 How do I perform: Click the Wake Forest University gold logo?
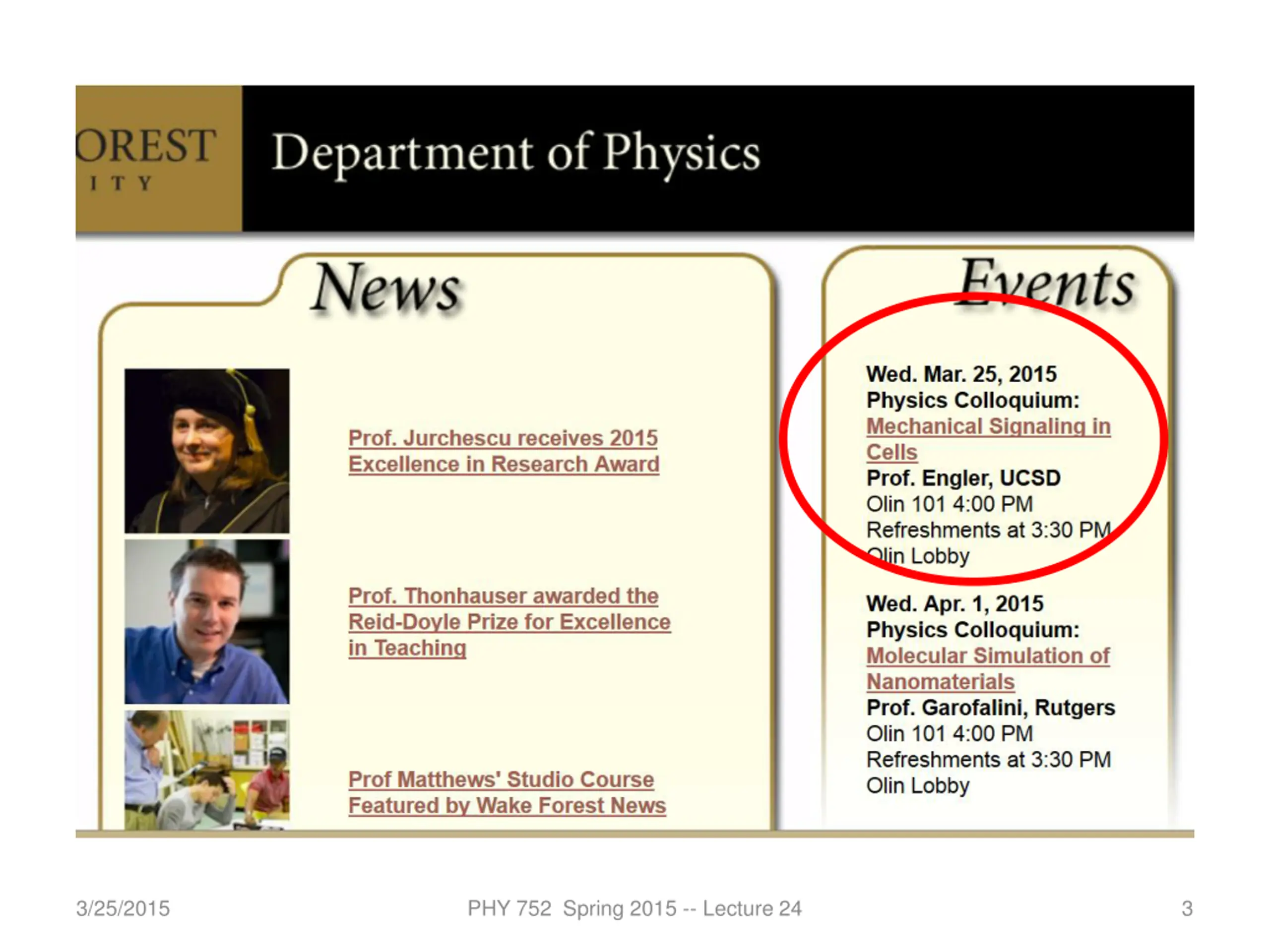click(159, 158)
